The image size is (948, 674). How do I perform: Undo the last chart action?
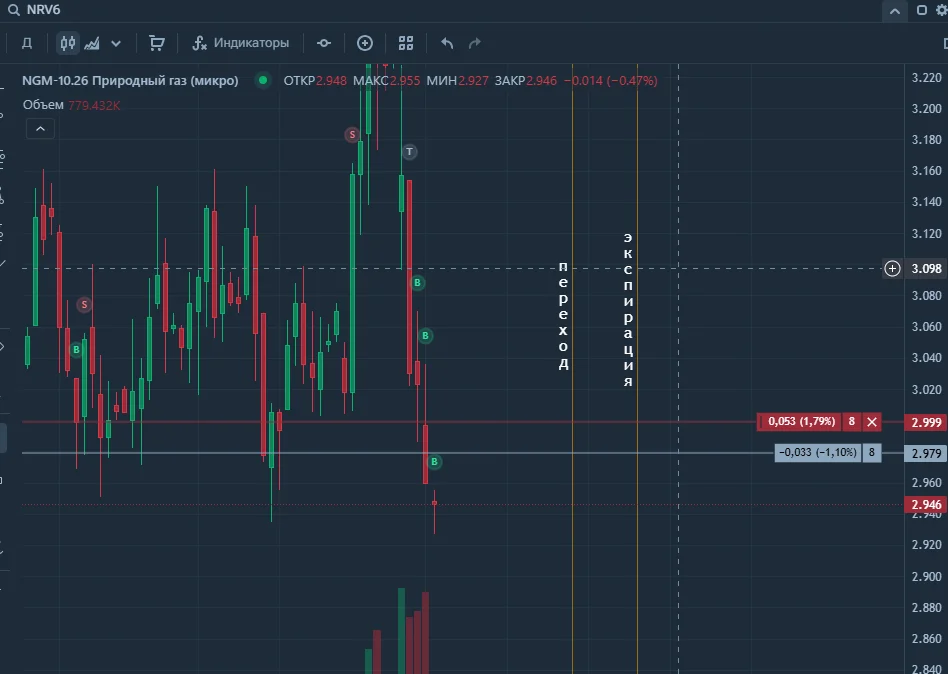coord(447,43)
